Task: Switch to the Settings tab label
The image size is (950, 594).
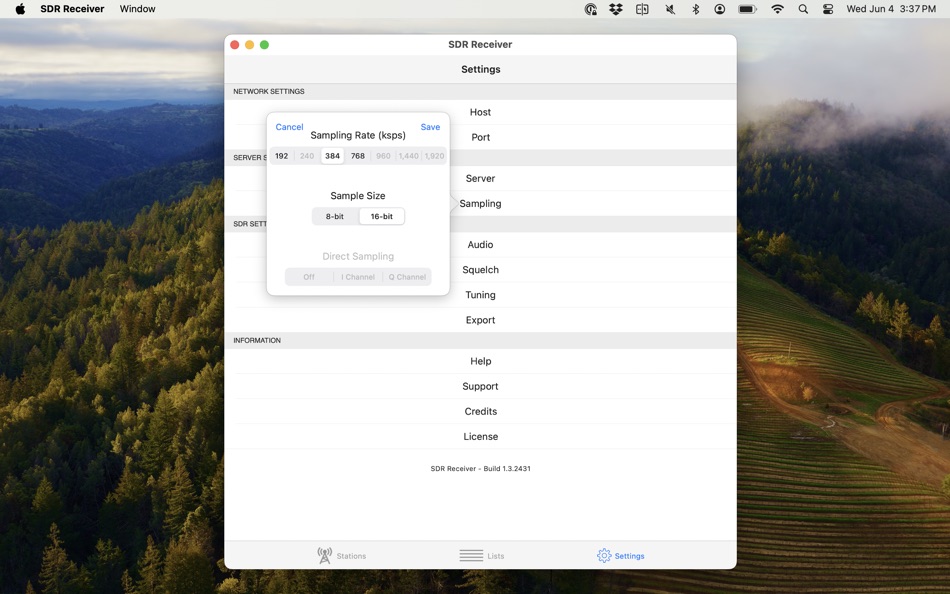Action: click(x=629, y=556)
